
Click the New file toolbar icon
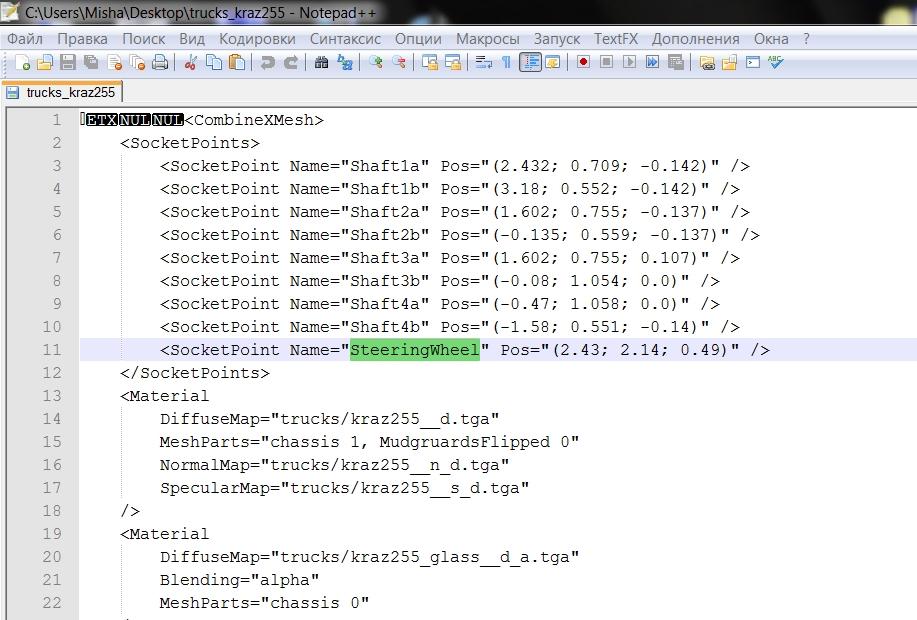pyautogui.click(x=22, y=62)
